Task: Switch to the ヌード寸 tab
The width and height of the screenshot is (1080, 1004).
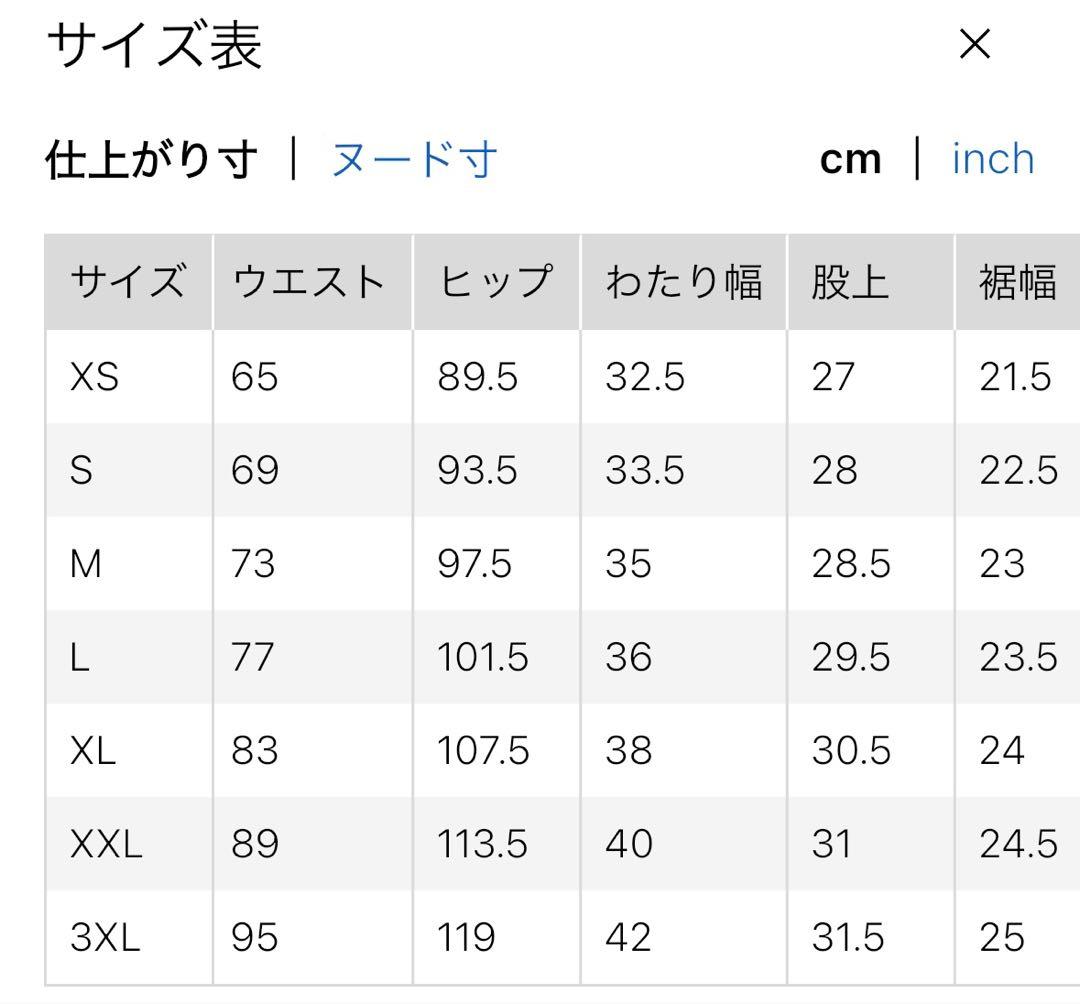Action: point(413,160)
